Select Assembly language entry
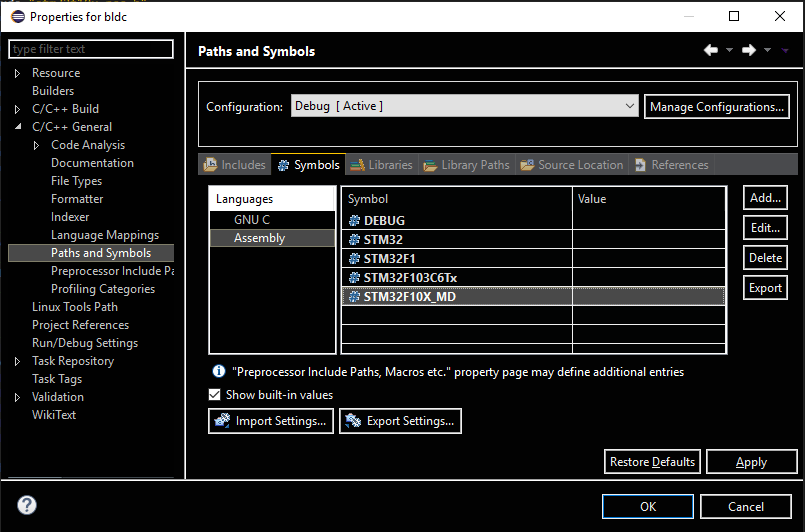This screenshot has height=532, width=805. 272,238
